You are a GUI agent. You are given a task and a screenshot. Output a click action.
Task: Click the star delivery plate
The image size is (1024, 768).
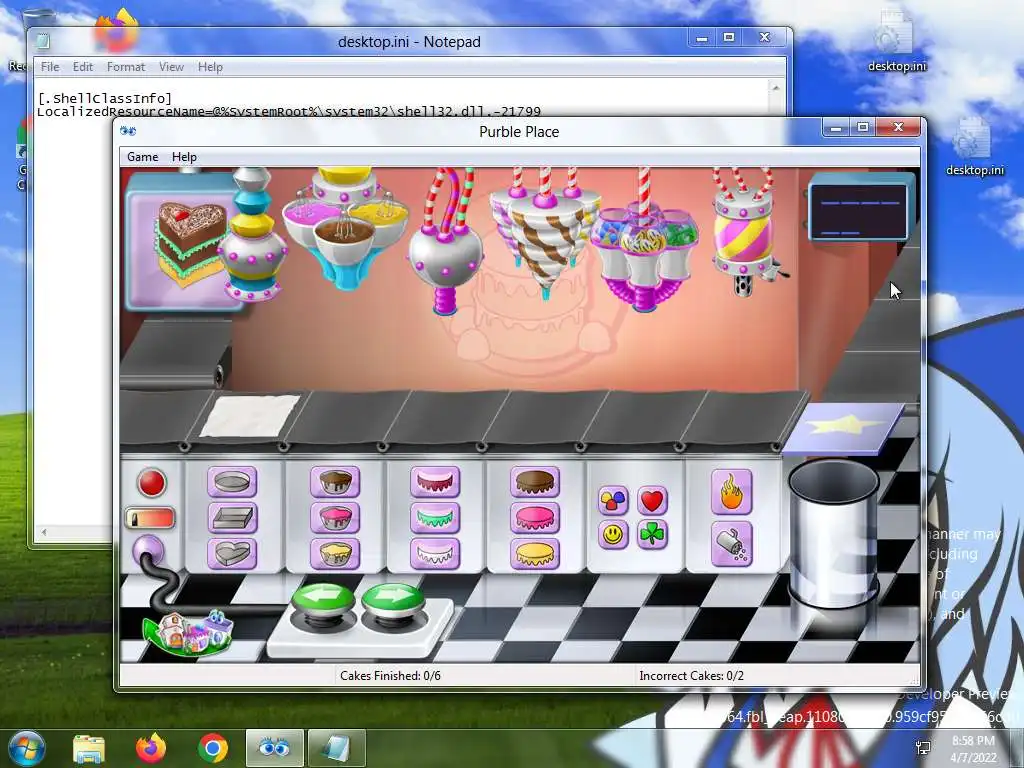click(842, 428)
